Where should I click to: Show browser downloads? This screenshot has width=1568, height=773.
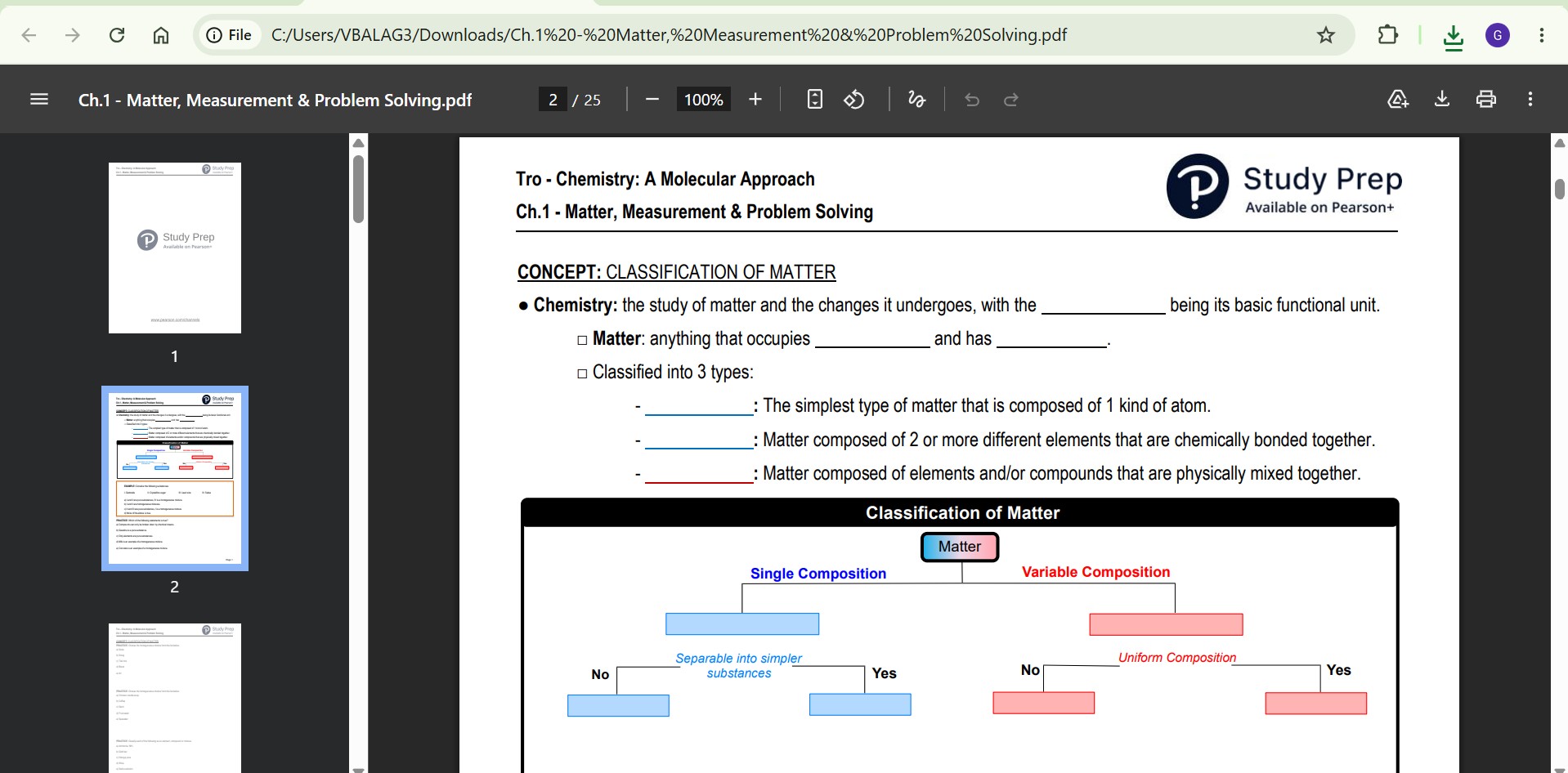coord(1453,37)
